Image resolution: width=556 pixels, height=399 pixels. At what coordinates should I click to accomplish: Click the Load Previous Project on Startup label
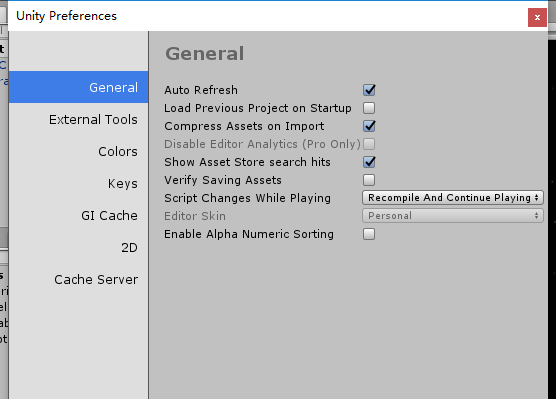[x=258, y=108]
